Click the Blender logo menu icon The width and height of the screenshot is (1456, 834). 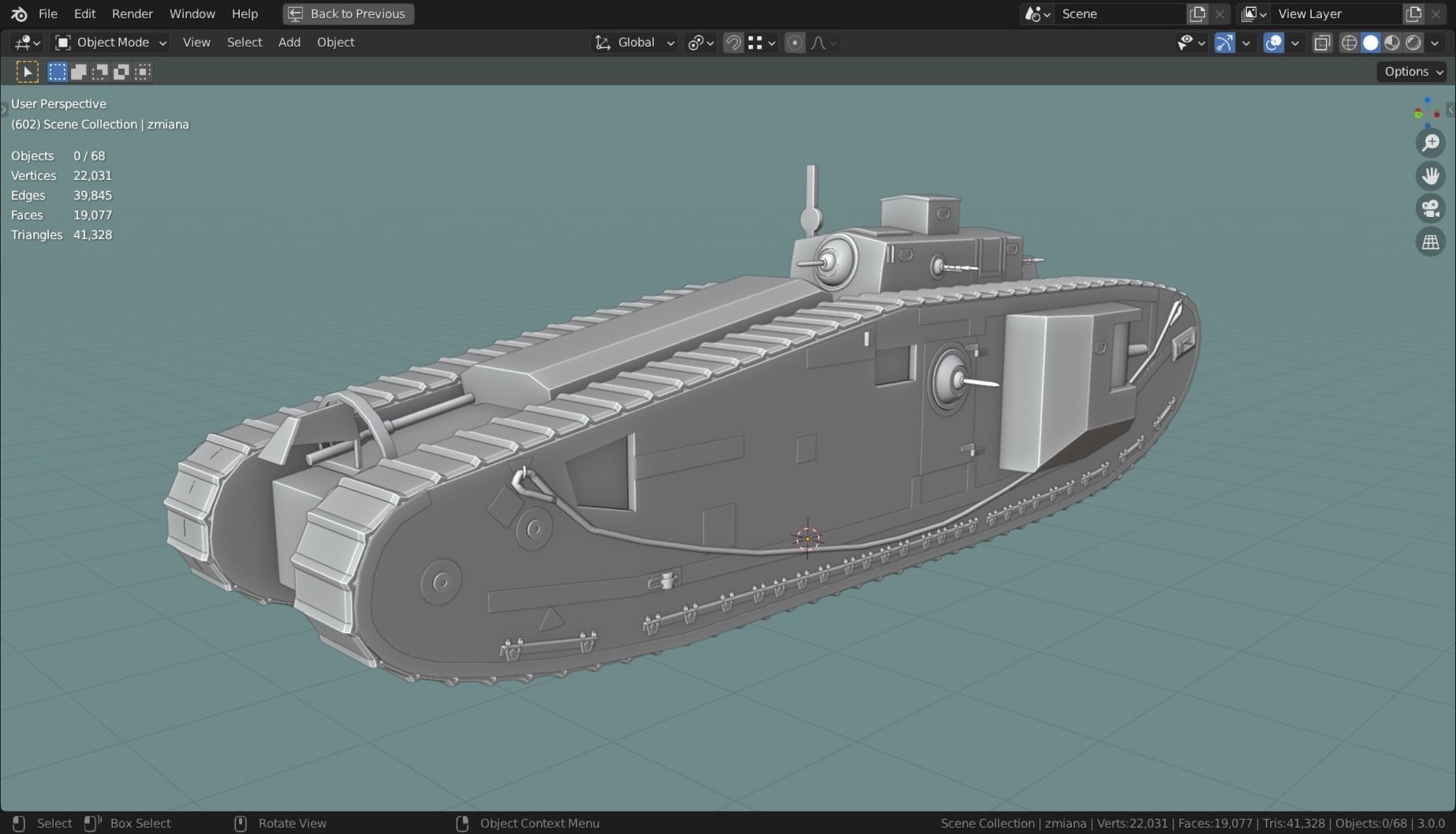pyautogui.click(x=19, y=14)
